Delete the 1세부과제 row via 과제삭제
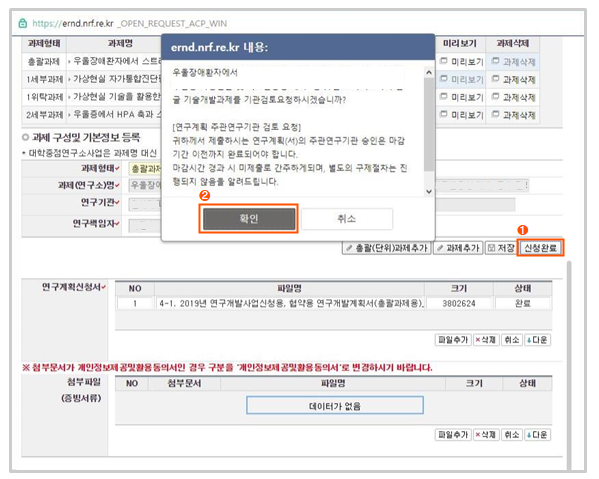Viewport: 599px width, 479px height. pos(513,79)
